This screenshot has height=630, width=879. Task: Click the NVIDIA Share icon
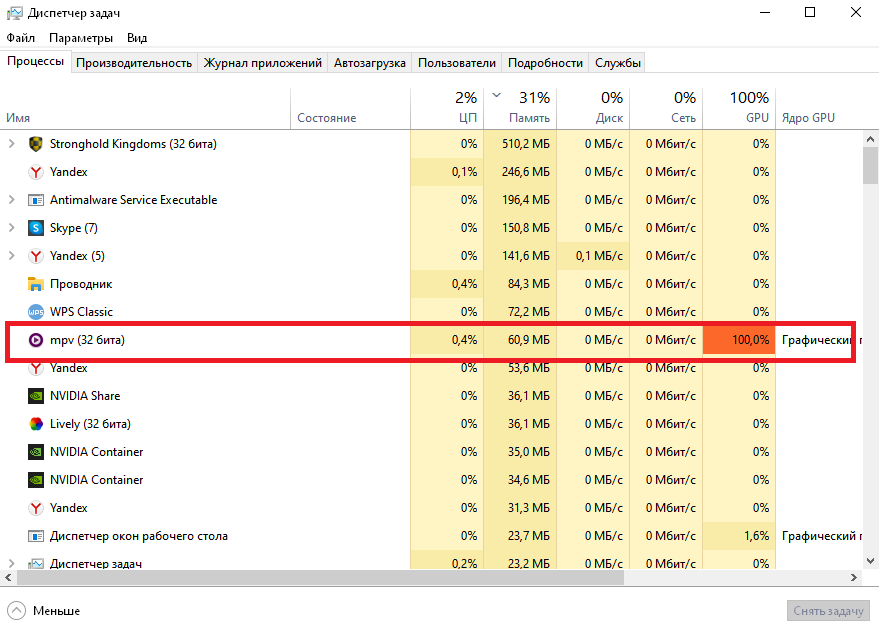tap(36, 396)
